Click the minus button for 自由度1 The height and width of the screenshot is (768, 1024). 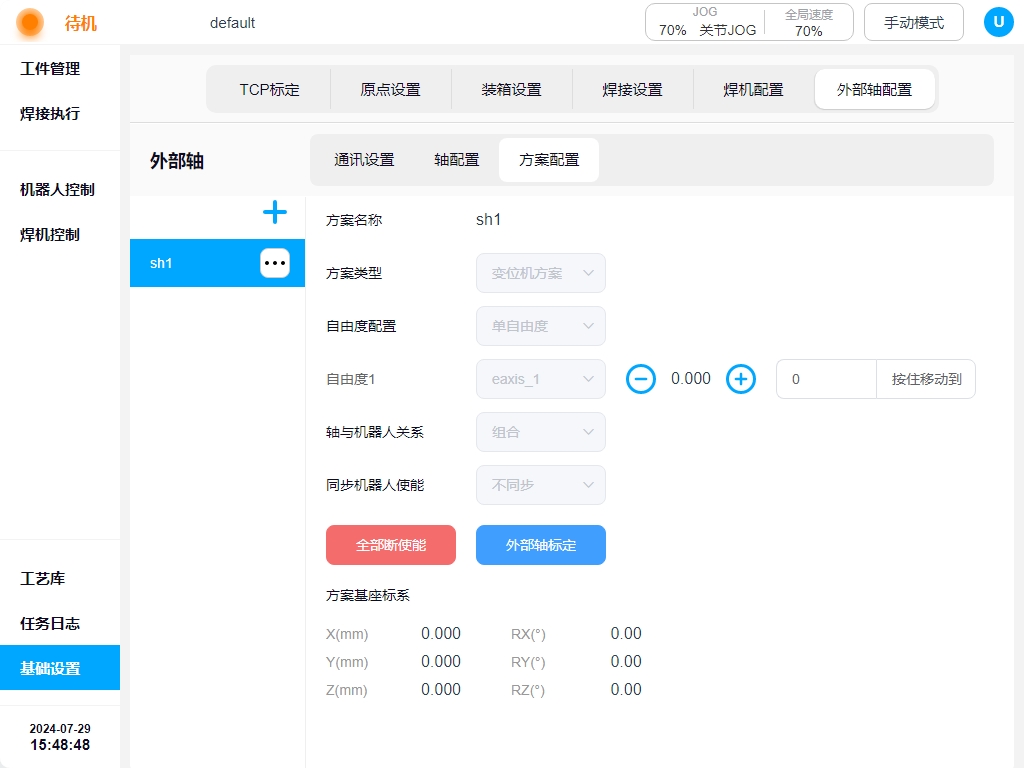click(x=641, y=379)
